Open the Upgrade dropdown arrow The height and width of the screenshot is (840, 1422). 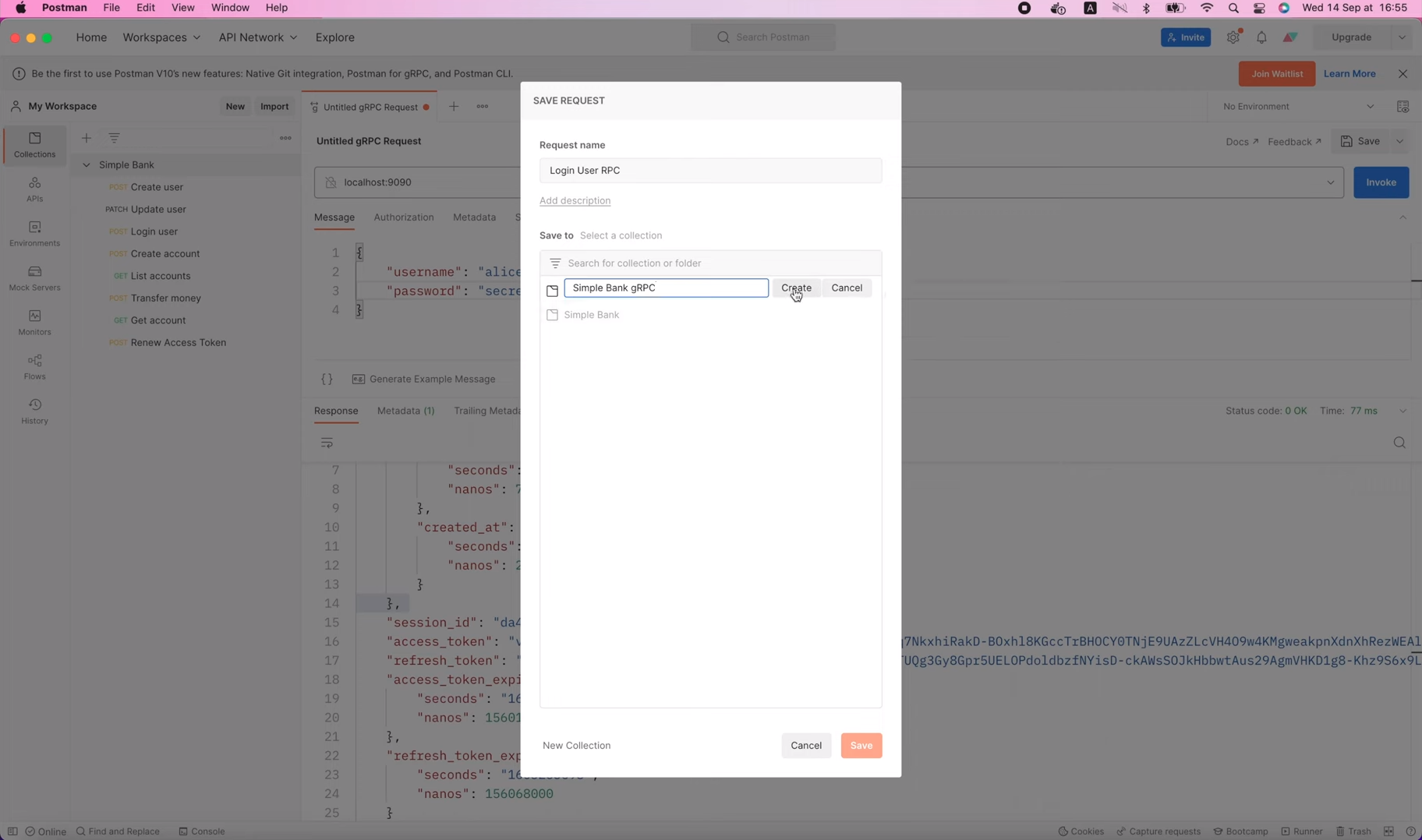point(1403,37)
